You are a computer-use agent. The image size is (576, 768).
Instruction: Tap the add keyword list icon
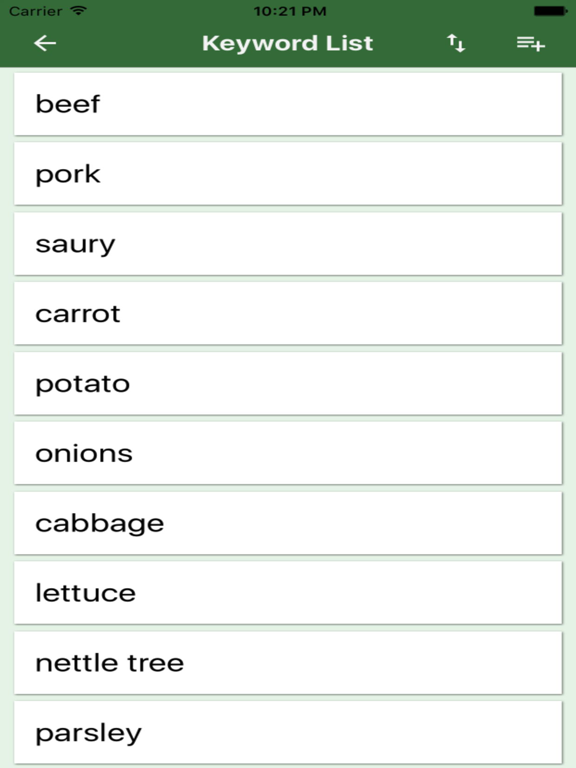(530, 43)
